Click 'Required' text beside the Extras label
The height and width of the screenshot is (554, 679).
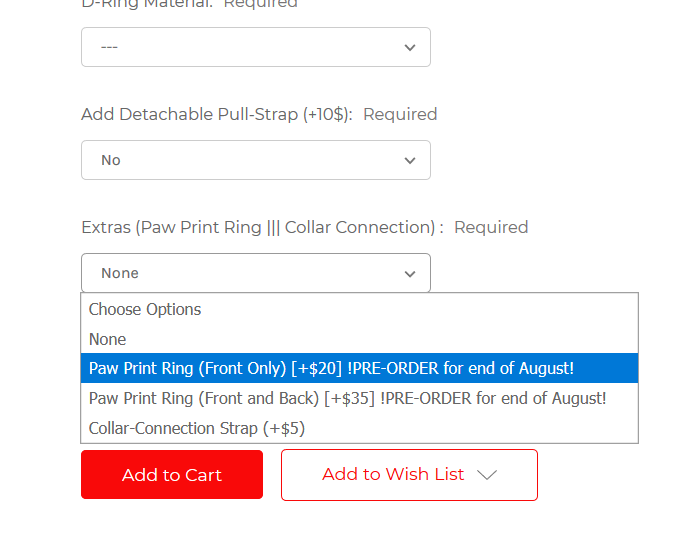[x=491, y=227]
